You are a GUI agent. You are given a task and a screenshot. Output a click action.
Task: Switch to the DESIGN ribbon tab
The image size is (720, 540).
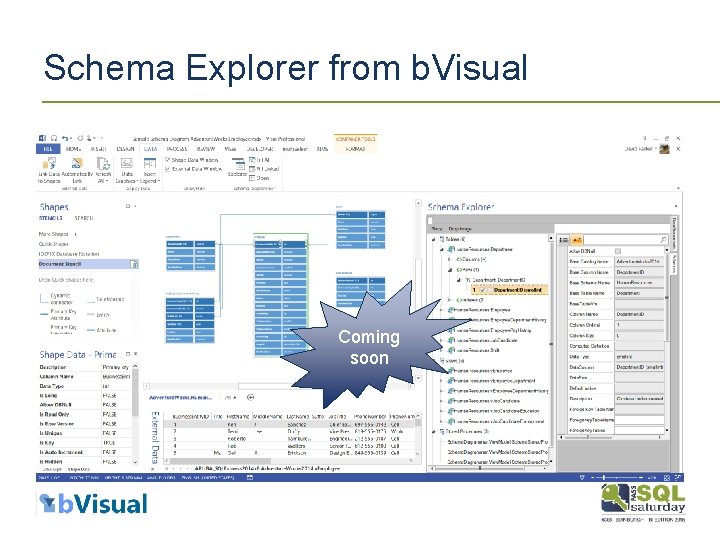coord(125,149)
